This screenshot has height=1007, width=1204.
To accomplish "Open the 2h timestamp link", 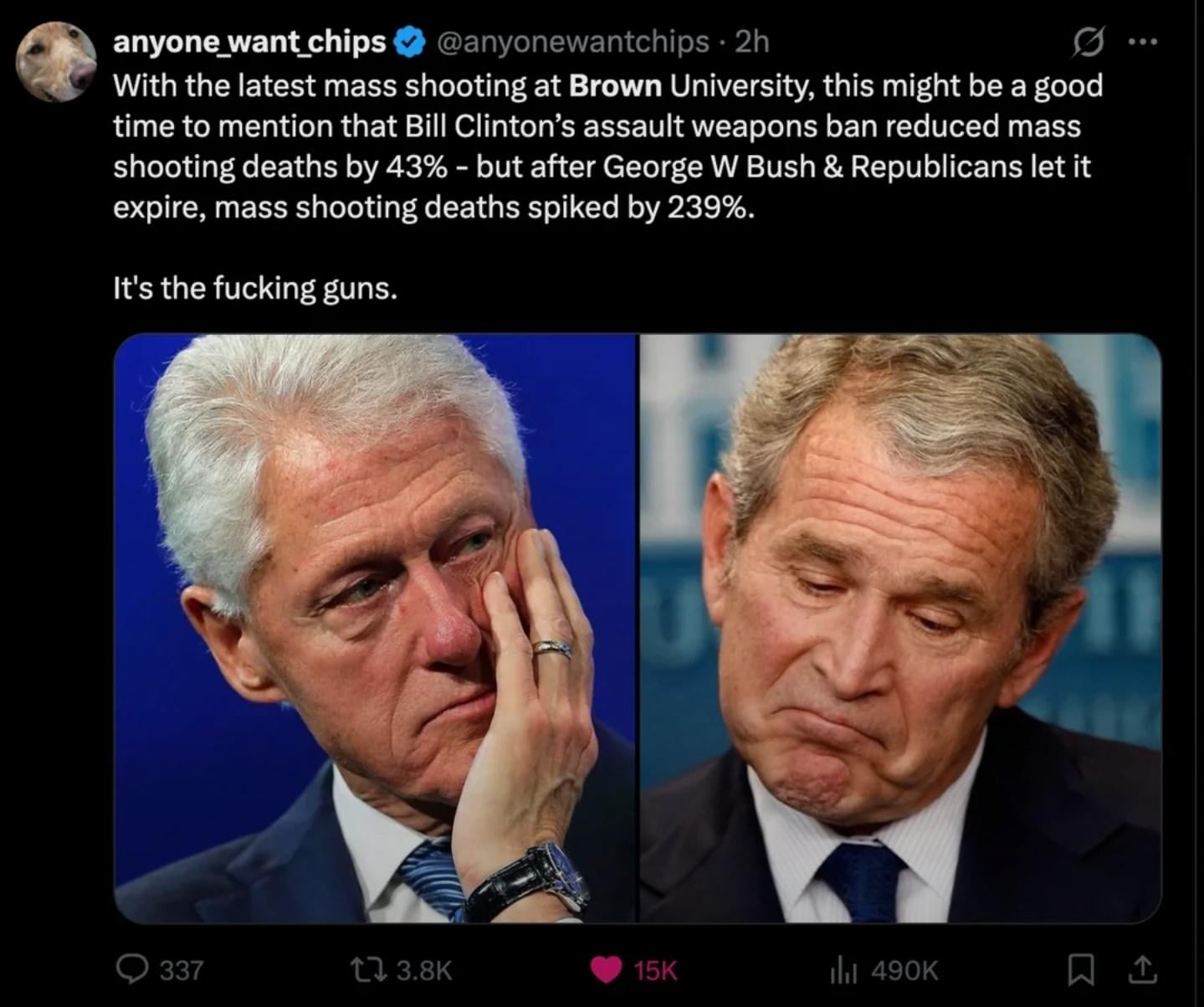I will click(751, 42).
